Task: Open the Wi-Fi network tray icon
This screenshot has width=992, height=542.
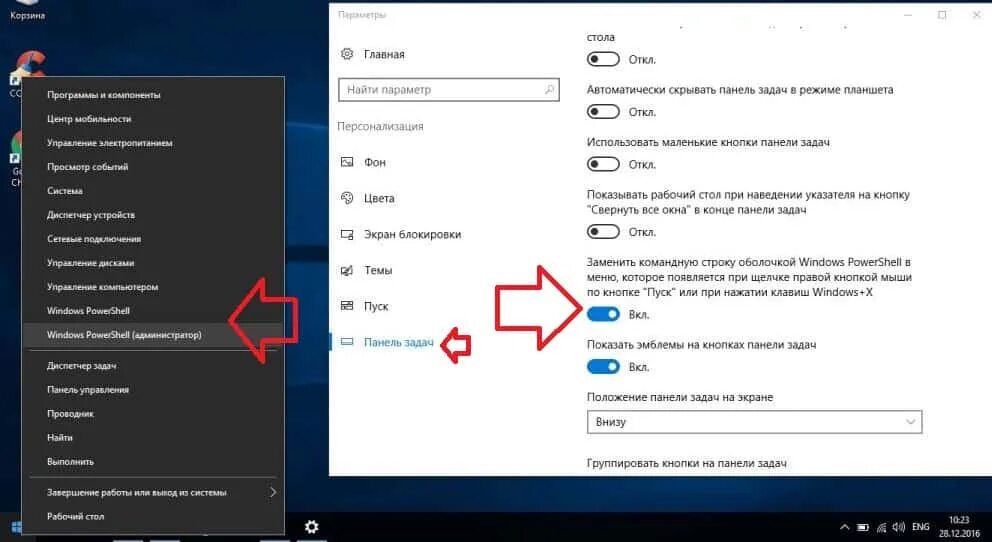Action: pos(881,527)
